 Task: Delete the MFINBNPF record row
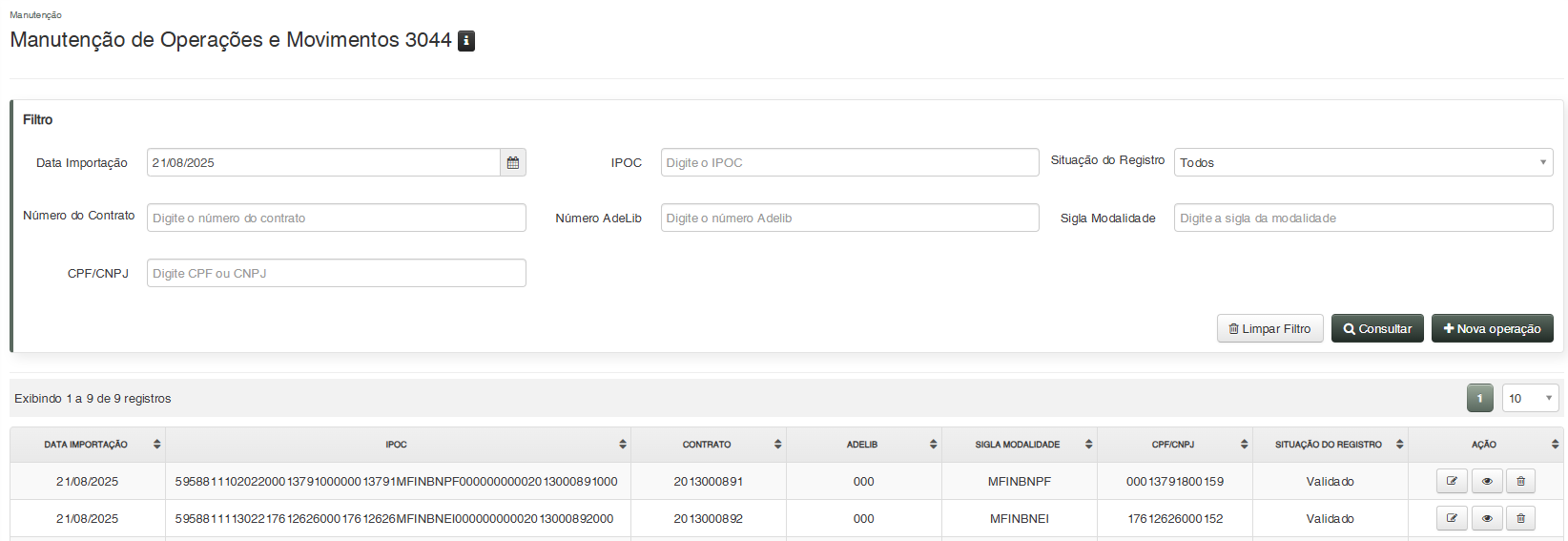1520,482
